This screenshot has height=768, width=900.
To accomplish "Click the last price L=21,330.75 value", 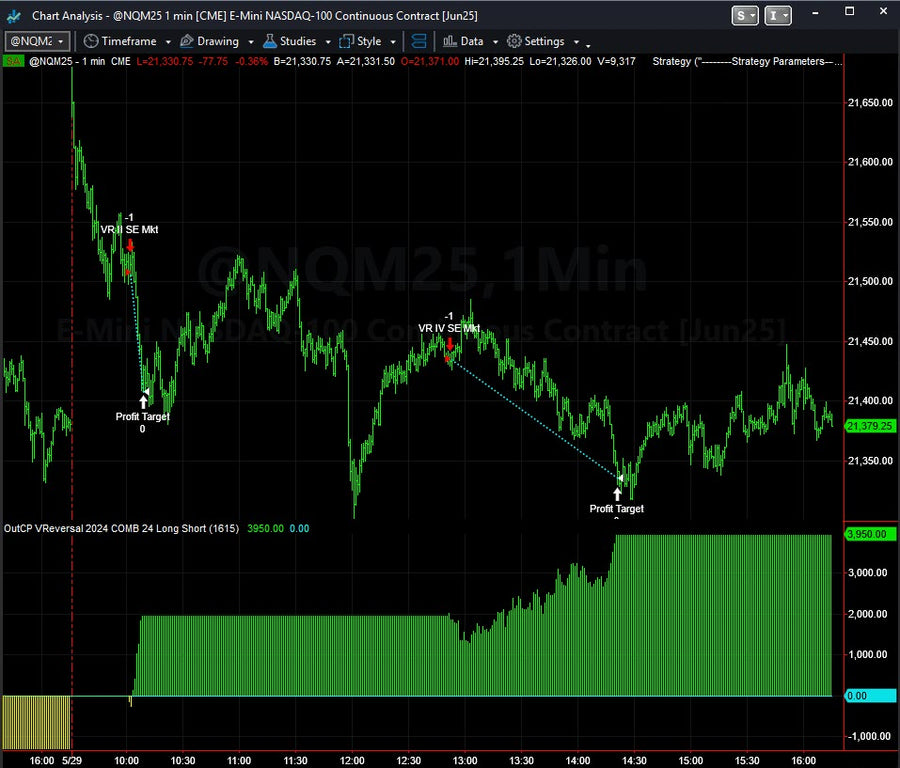I will [165, 61].
